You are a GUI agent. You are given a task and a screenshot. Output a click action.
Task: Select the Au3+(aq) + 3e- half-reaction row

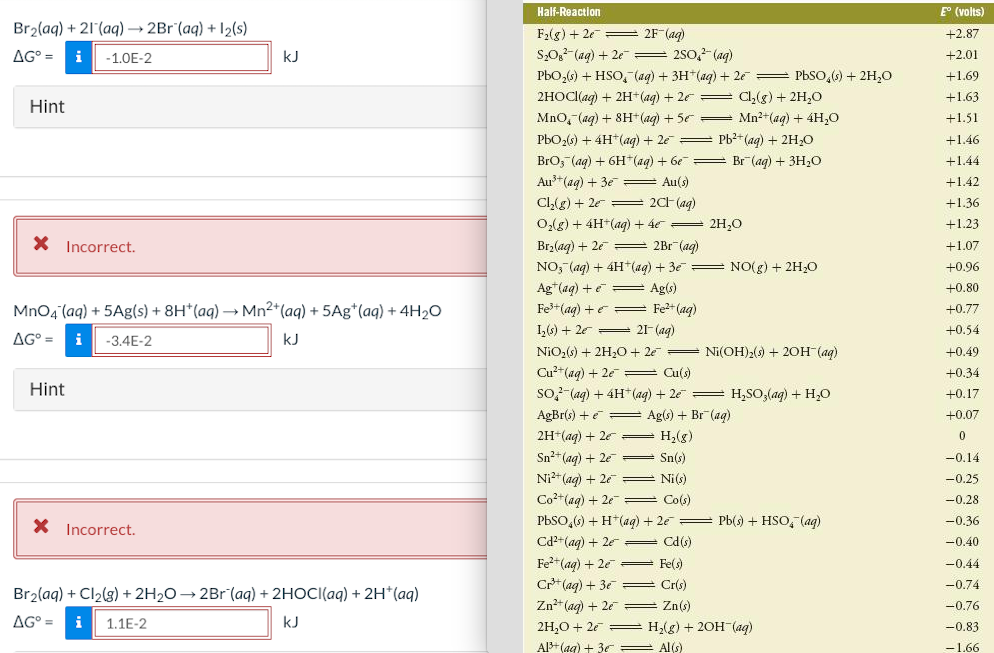pos(758,182)
